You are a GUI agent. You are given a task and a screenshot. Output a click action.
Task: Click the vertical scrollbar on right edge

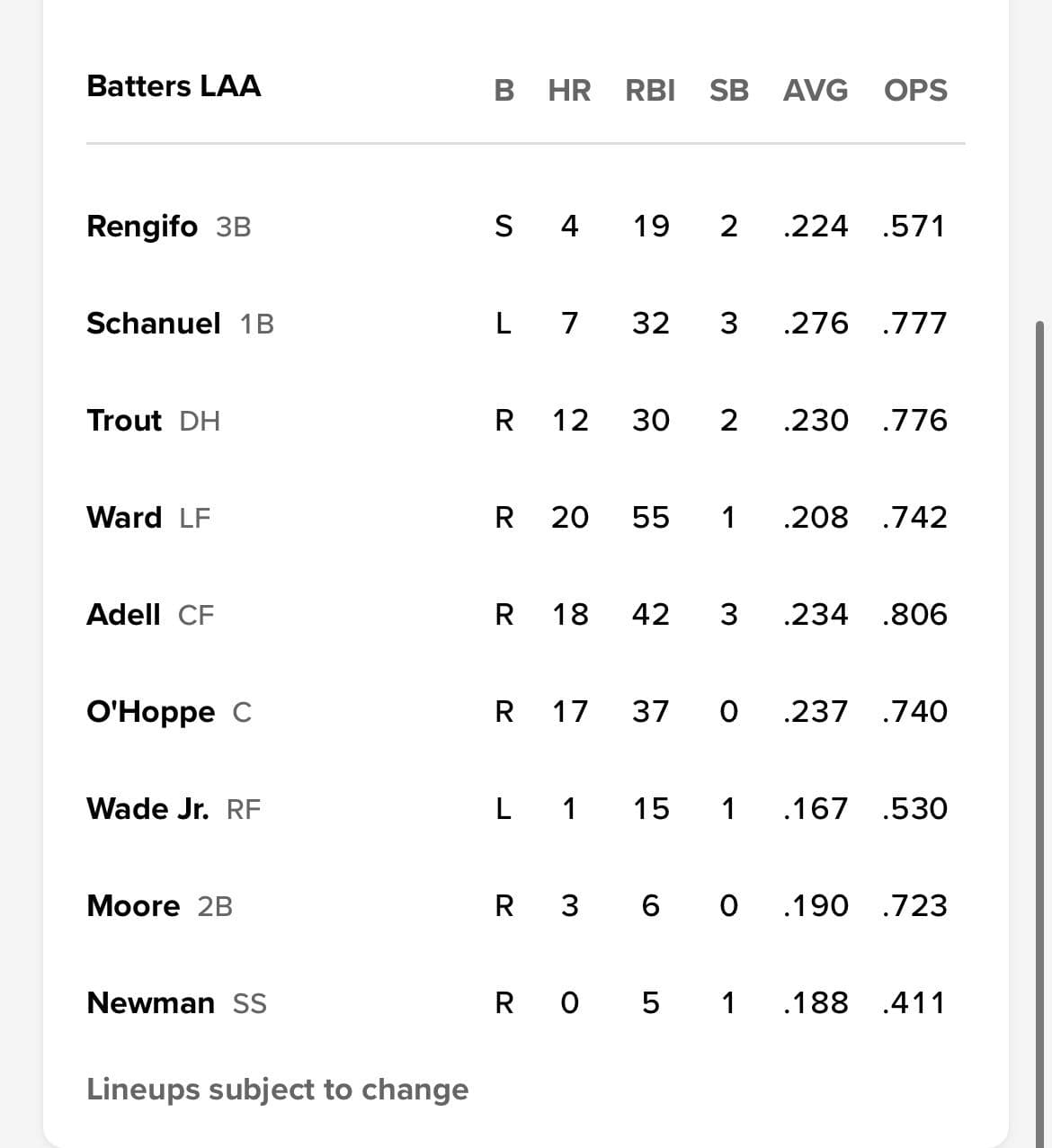point(1040,733)
